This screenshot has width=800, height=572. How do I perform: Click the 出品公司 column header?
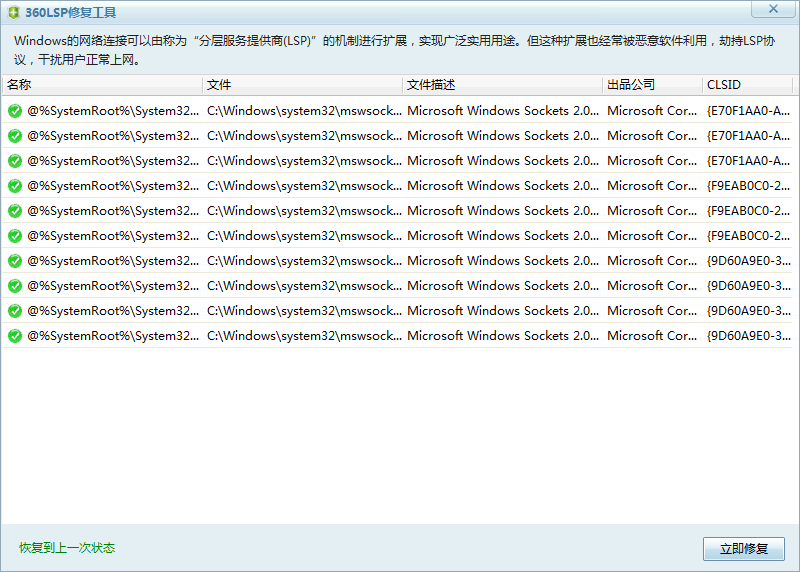pos(653,85)
